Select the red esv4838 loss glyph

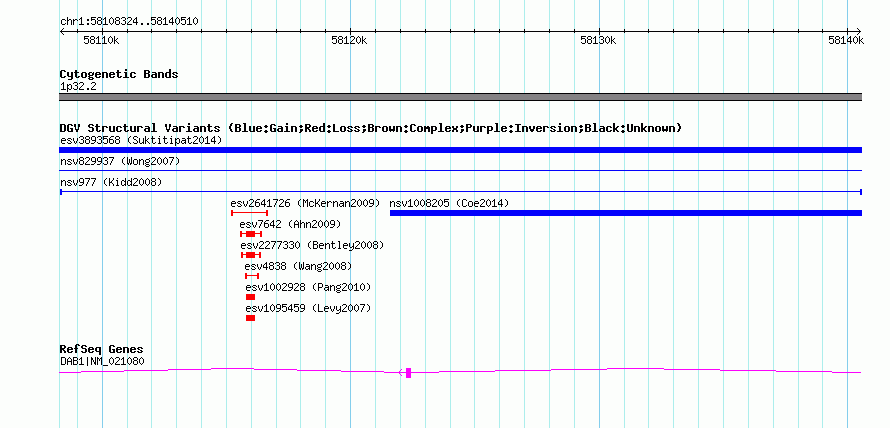point(252,276)
